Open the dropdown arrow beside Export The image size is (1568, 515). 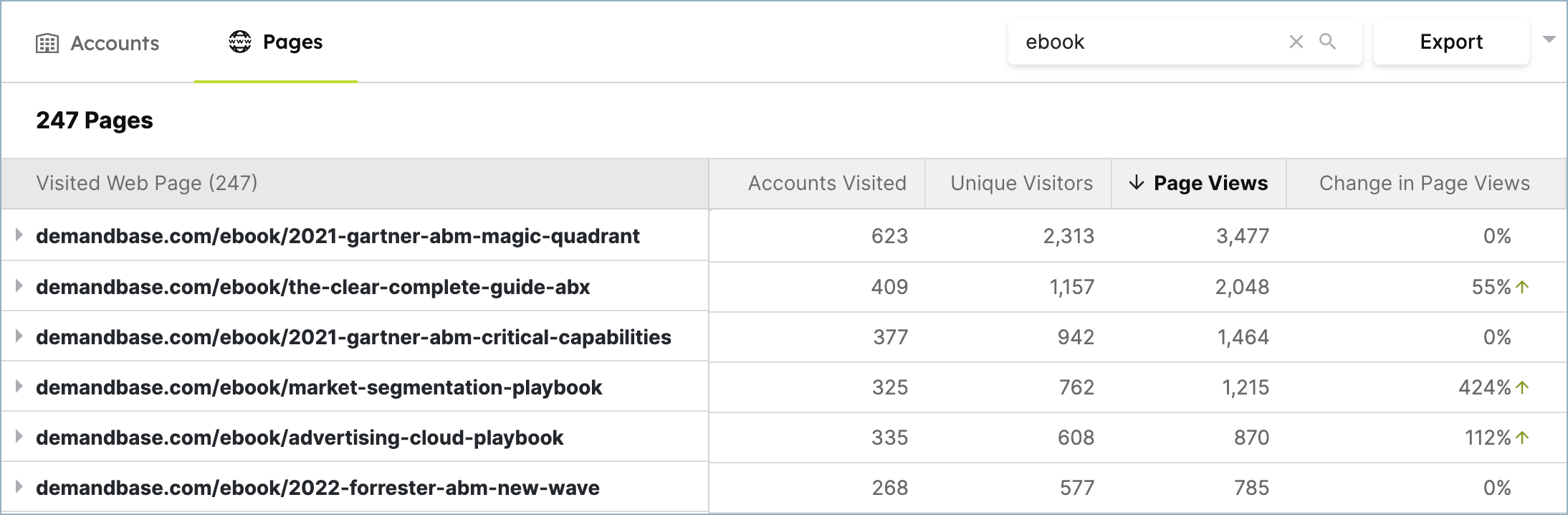[x=1549, y=39]
